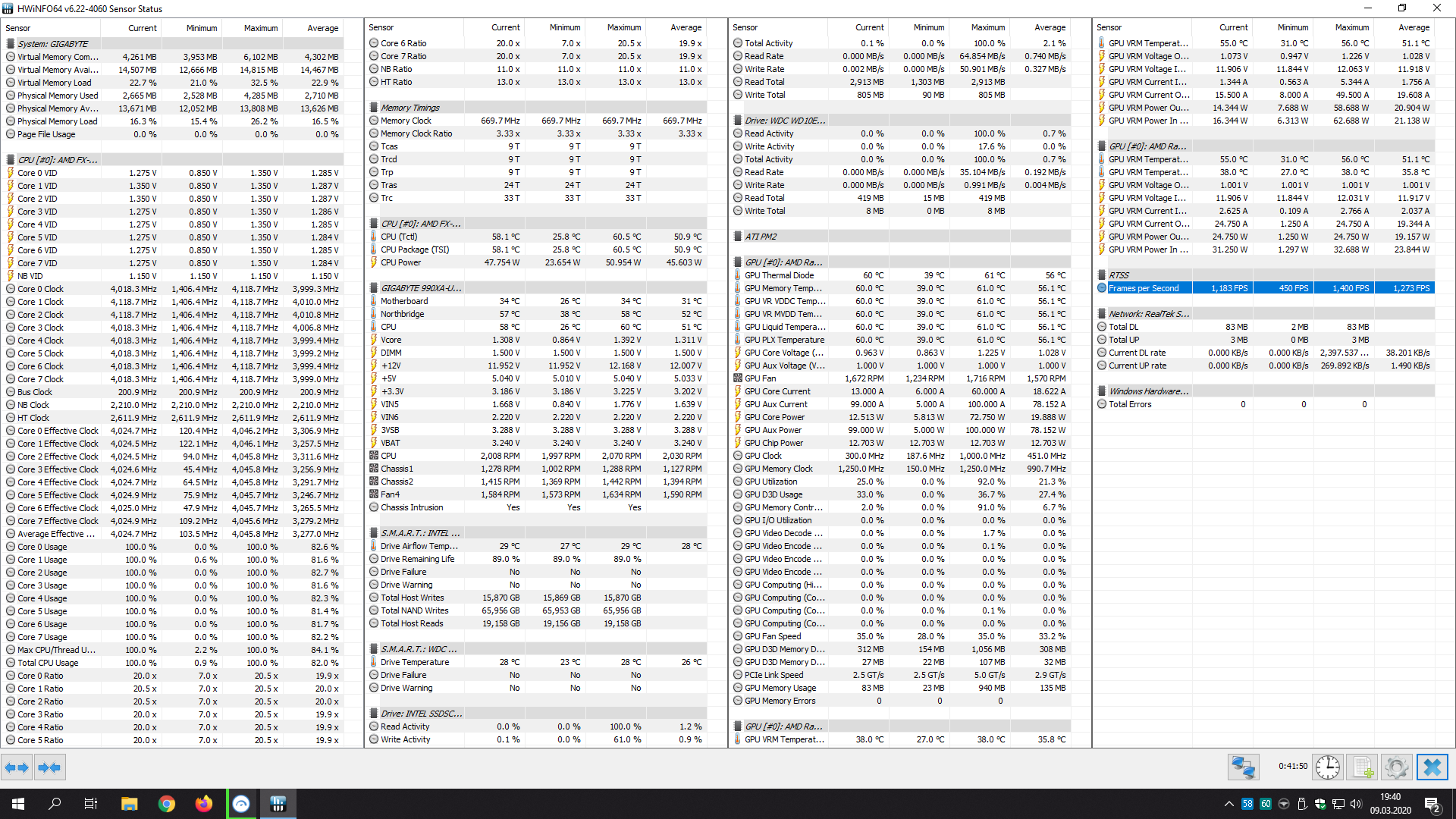
Task: Open Firefox from the taskbar
Action: pos(203,804)
